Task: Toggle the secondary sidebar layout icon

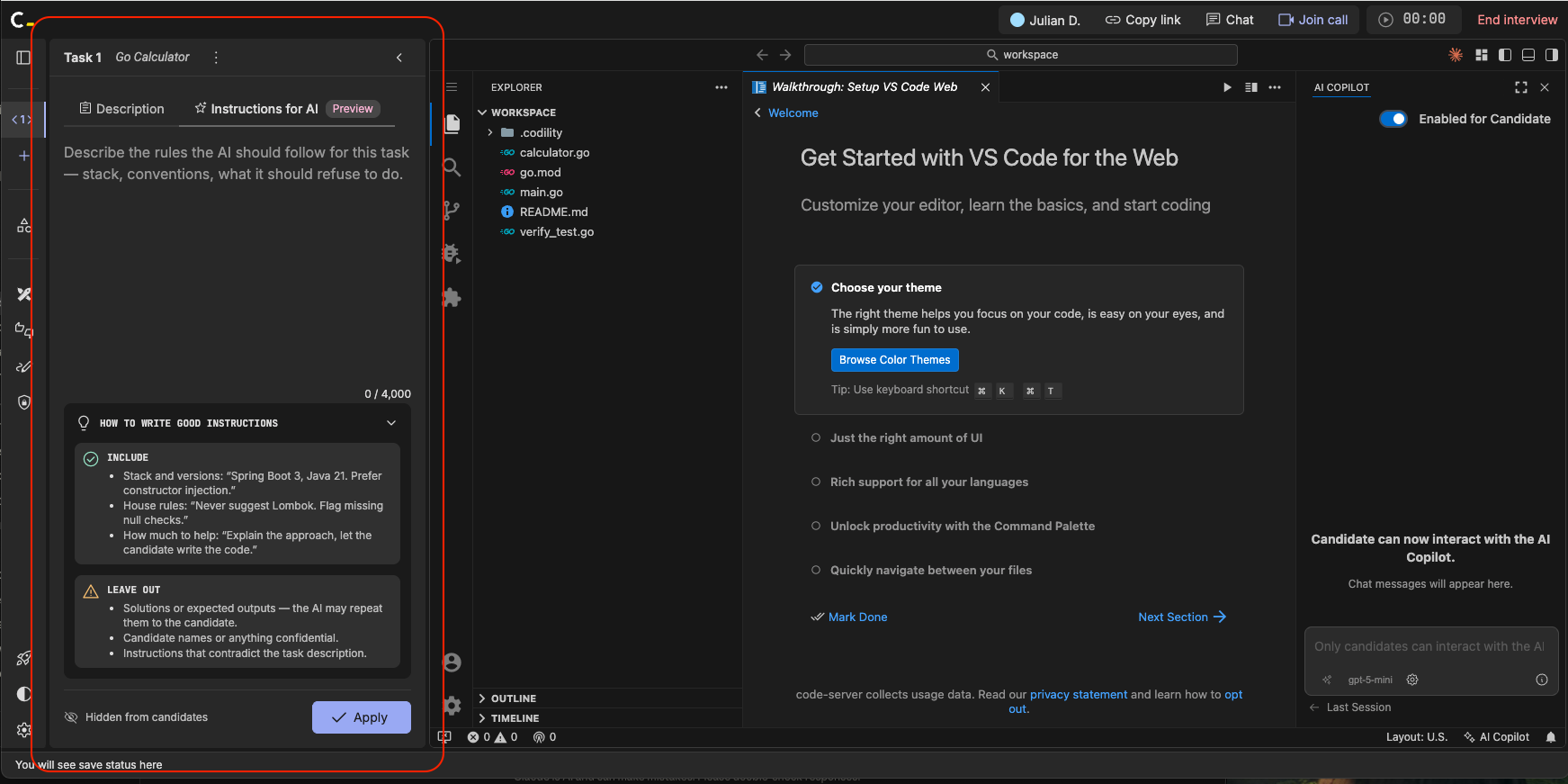Action: point(1552,55)
